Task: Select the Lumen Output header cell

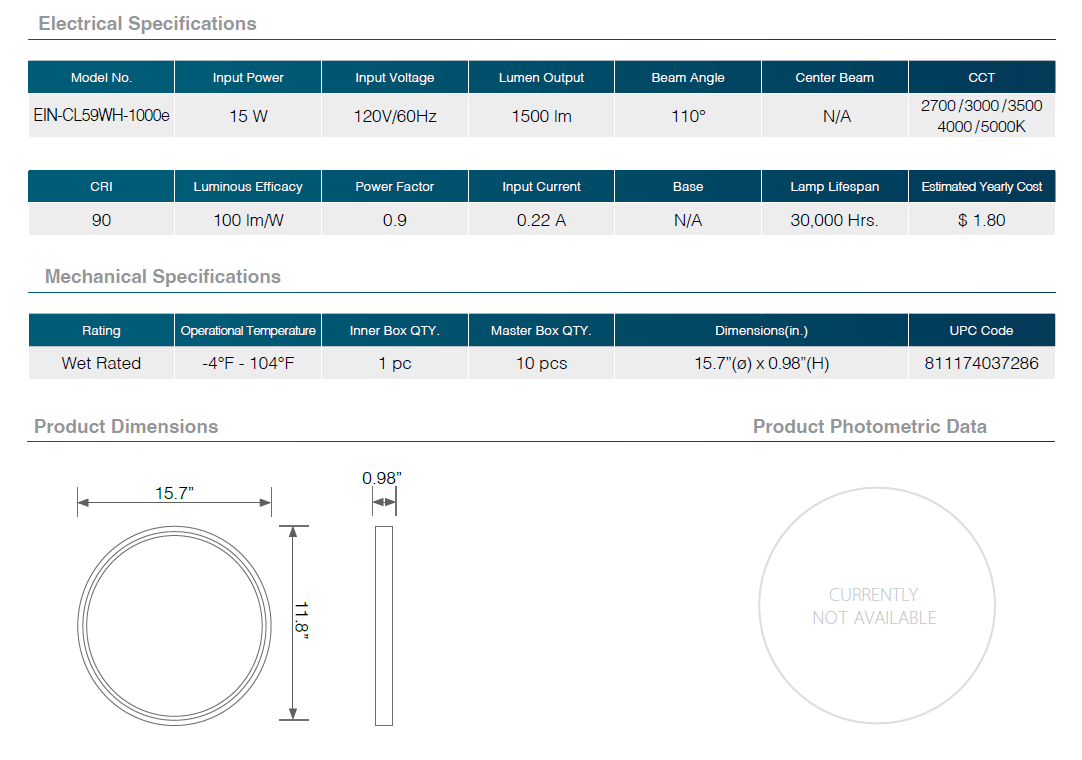Action: click(x=541, y=78)
